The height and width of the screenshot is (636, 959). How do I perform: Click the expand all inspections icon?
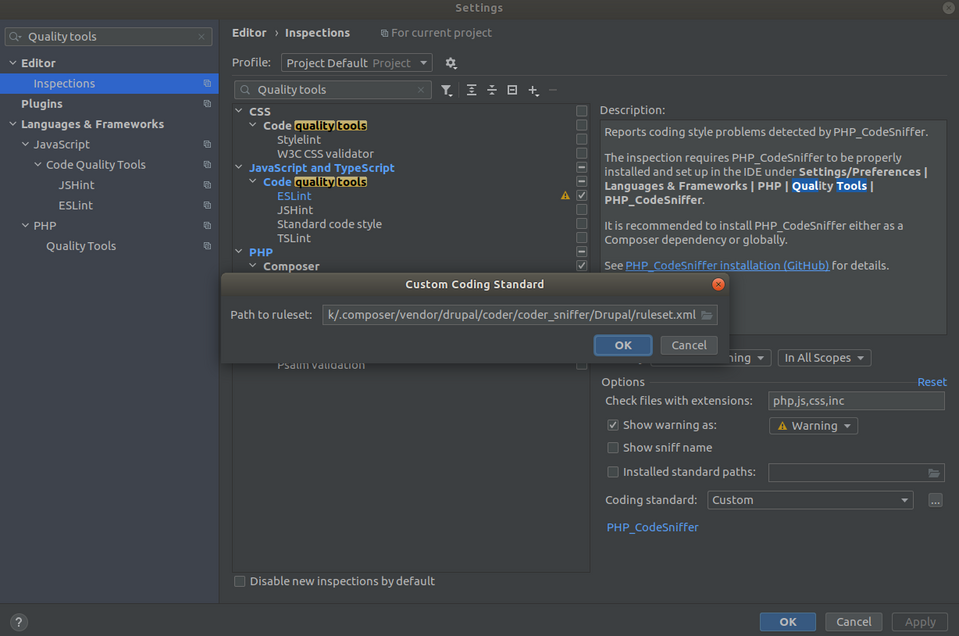(x=471, y=89)
